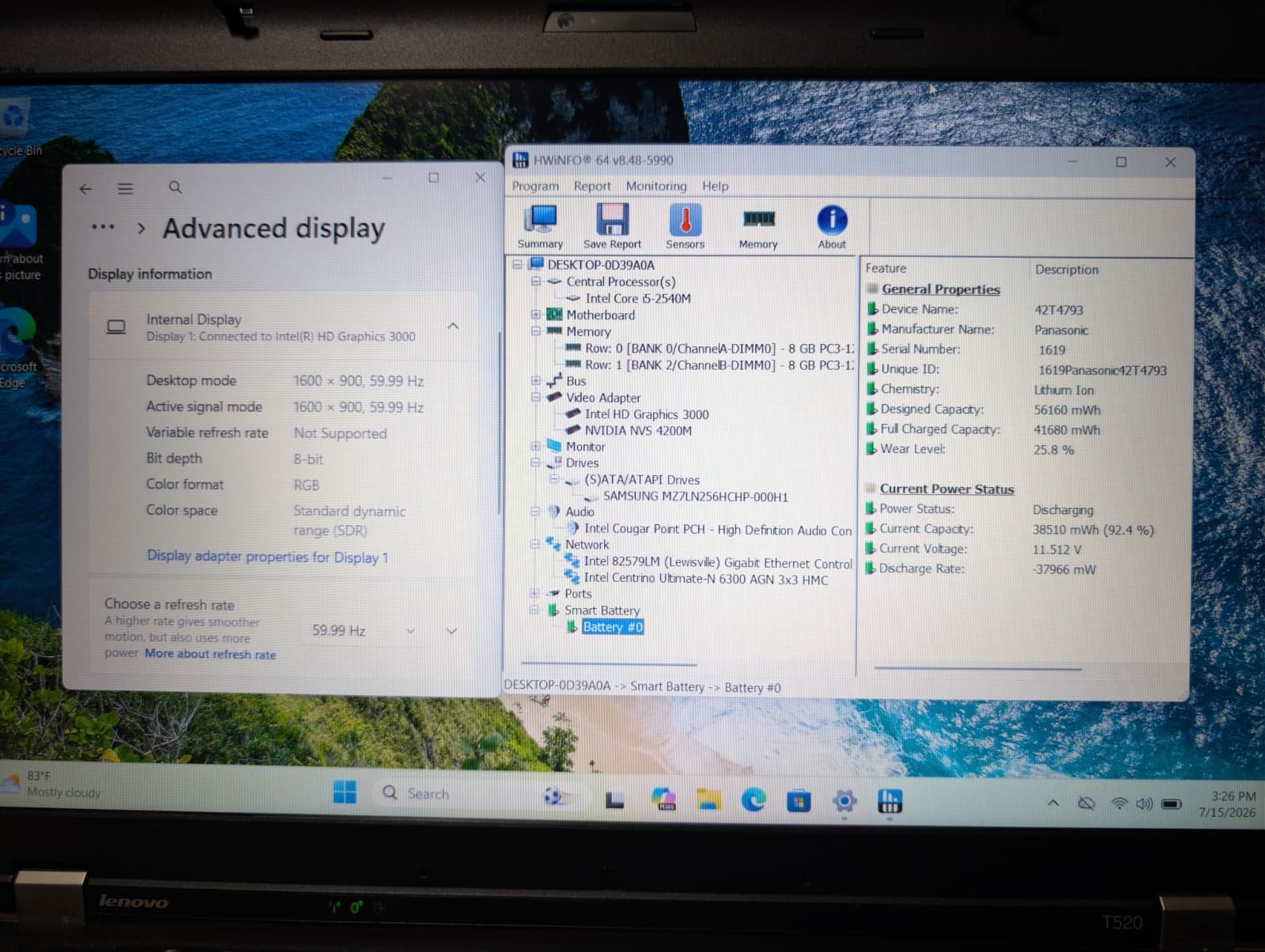Open the Summary toolbar icon in HWiNFO
Image resolution: width=1265 pixels, height=952 pixels.
tap(541, 226)
